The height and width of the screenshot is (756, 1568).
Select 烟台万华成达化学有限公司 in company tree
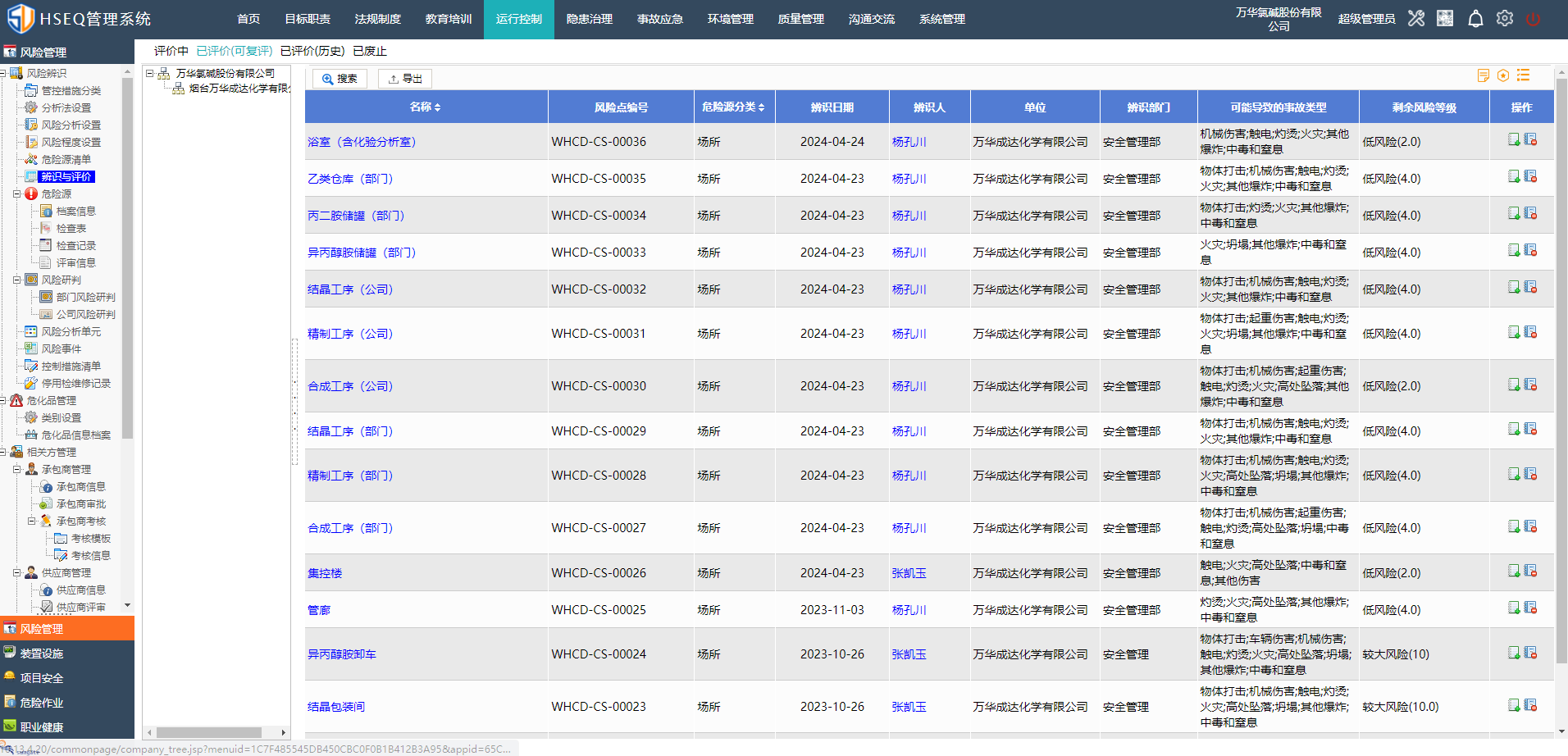[x=239, y=89]
